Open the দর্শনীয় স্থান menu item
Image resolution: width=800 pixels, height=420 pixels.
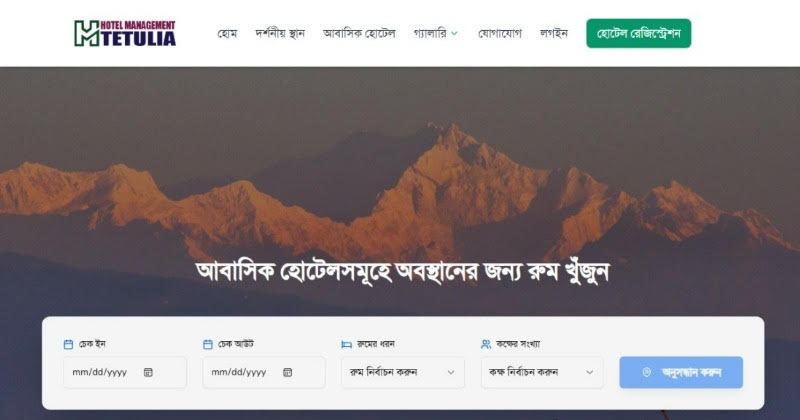pos(280,34)
